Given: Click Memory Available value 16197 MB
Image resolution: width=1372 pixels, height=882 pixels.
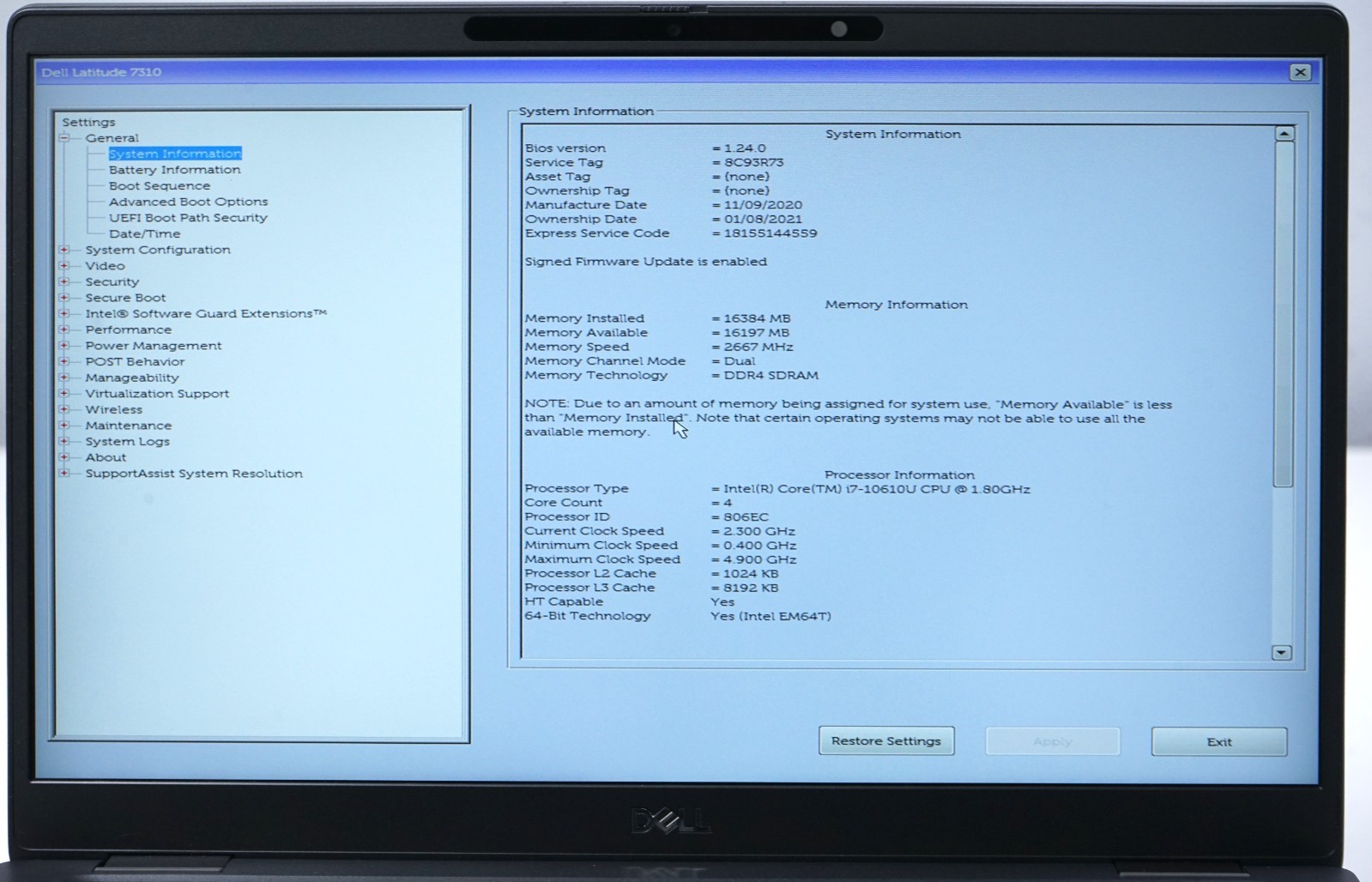Looking at the screenshot, I should click(x=756, y=333).
